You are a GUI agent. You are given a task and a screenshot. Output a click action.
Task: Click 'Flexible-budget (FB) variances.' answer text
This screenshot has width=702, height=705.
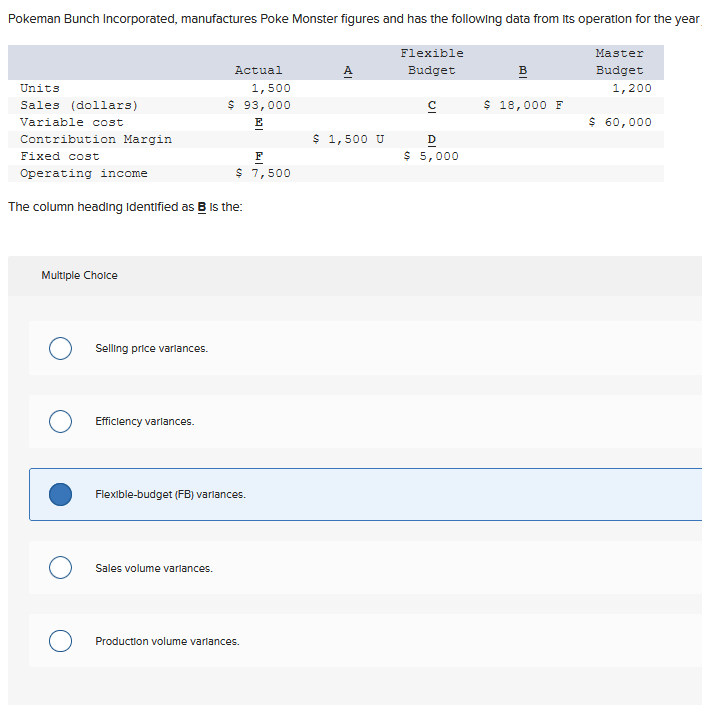[x=170, y=495]
